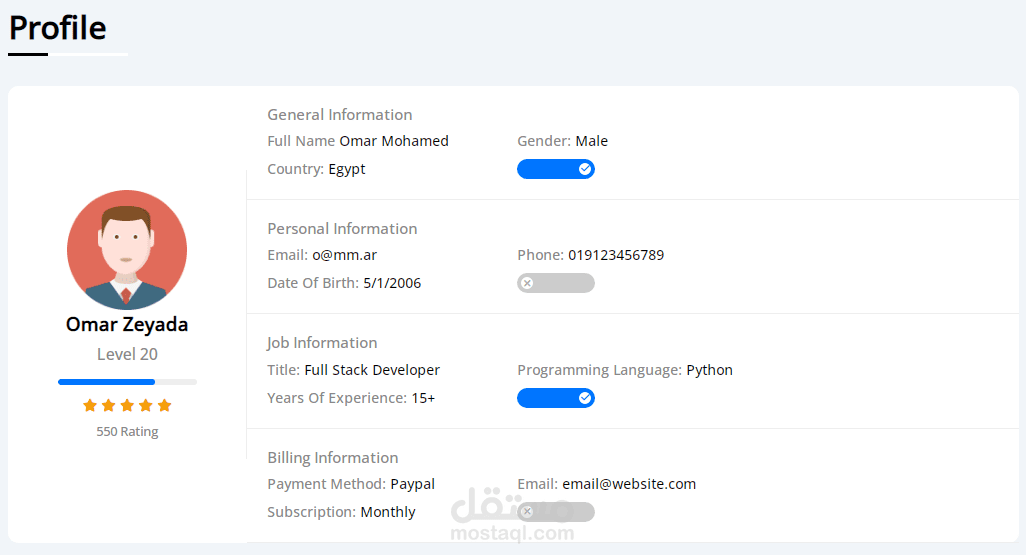Click the Full Stack Developer title

(x=372, y=370)
